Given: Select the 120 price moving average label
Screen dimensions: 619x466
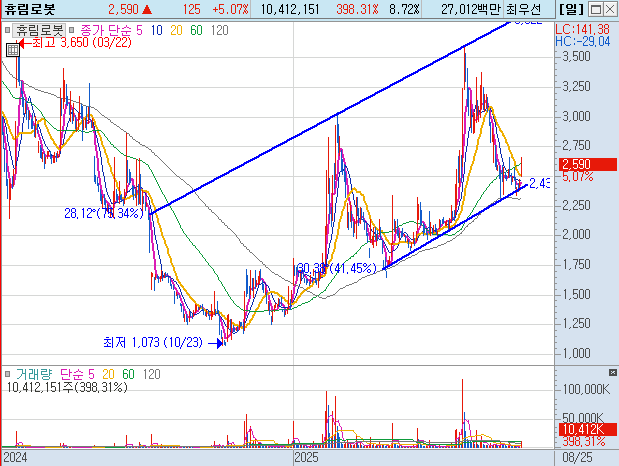Looking at the screenshot, I should pos(219,30).
